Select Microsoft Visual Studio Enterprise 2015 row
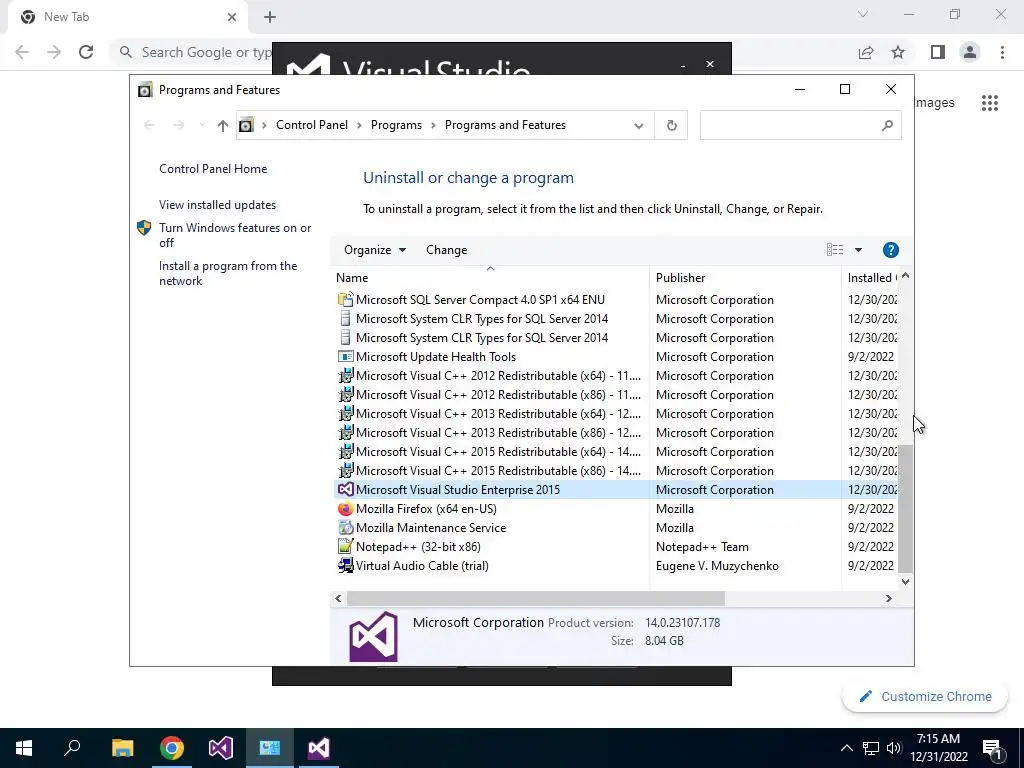This screenshot has height=768, width=1024. click(616, 489)
